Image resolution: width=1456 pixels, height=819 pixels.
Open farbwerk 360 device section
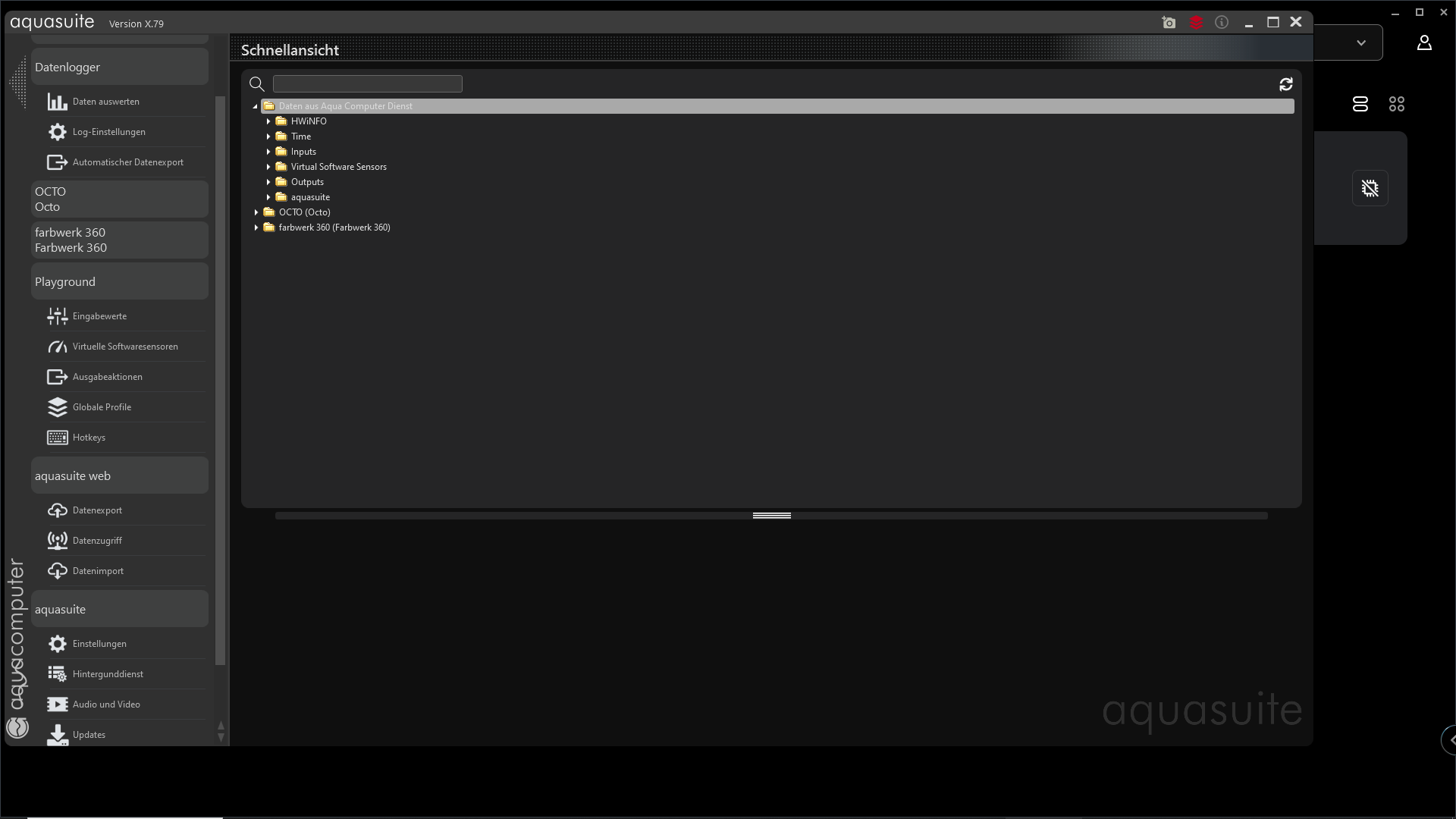(120, 240)
